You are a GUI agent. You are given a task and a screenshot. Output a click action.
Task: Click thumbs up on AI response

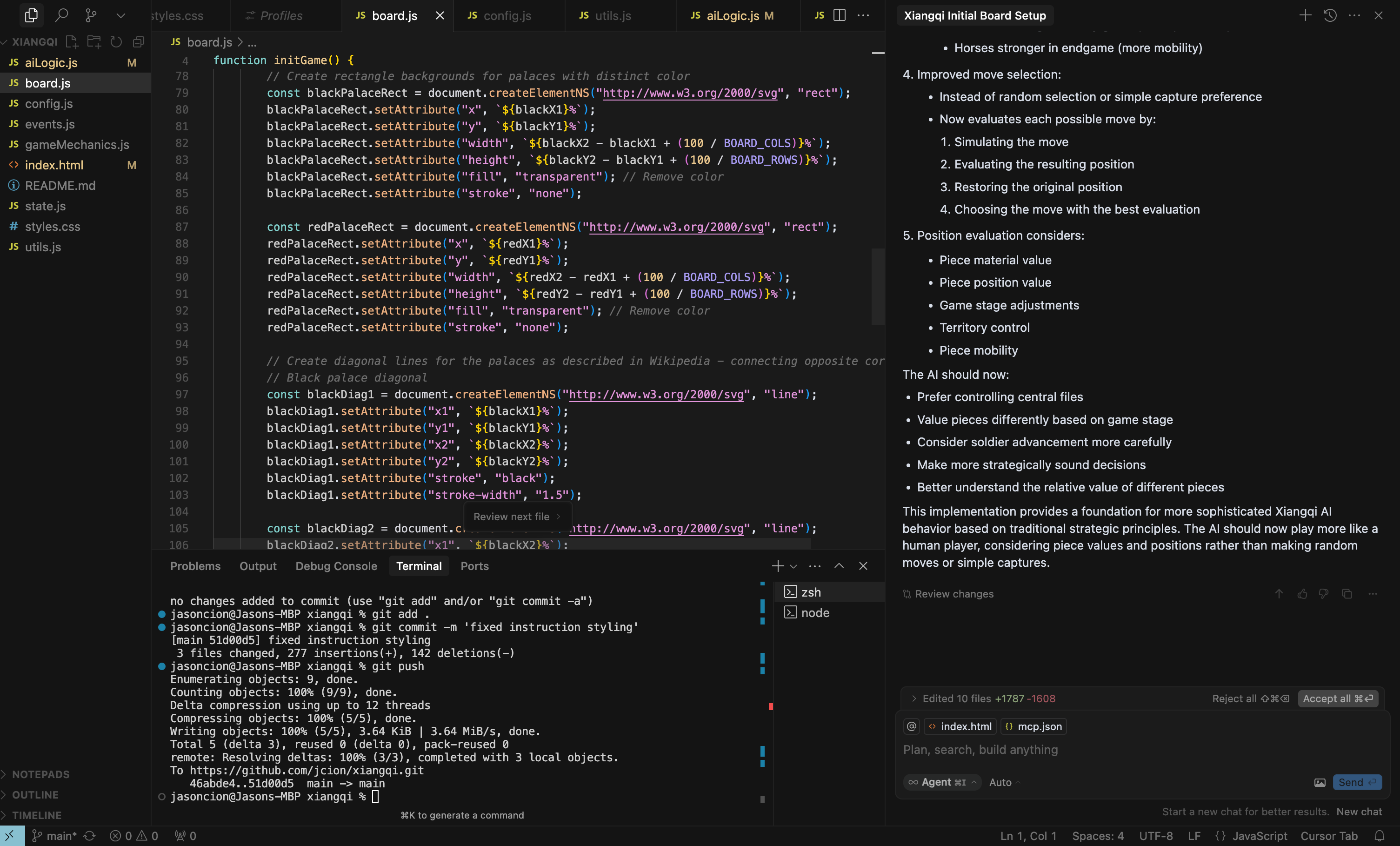1302,594
